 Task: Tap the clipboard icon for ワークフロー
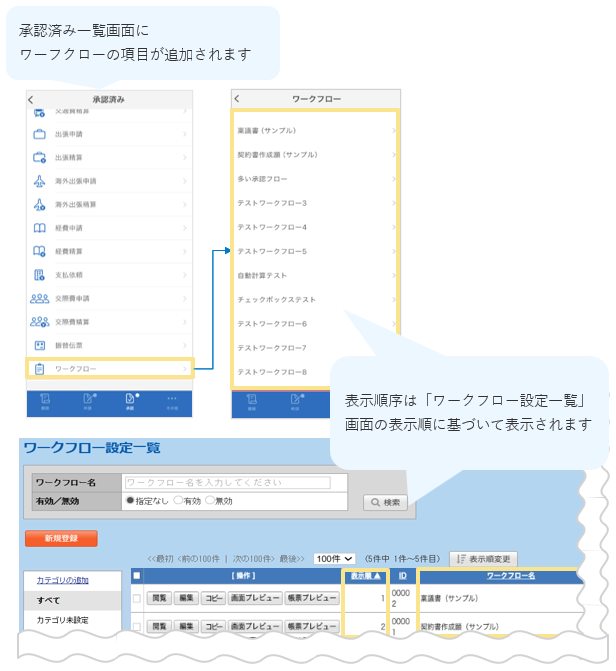tap(39, 369)
